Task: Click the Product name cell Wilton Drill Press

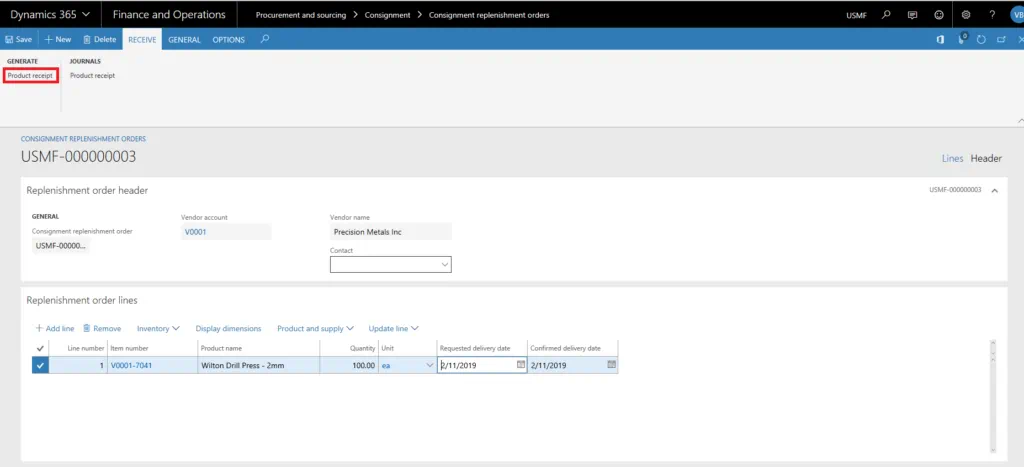Action: click(x=259, y=366)
